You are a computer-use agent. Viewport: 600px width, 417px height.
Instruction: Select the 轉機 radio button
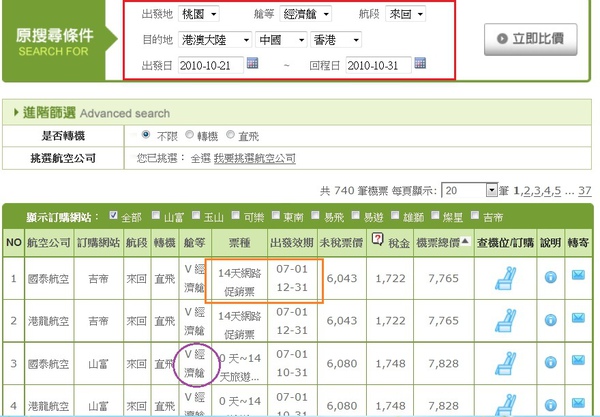pos(189,134)
